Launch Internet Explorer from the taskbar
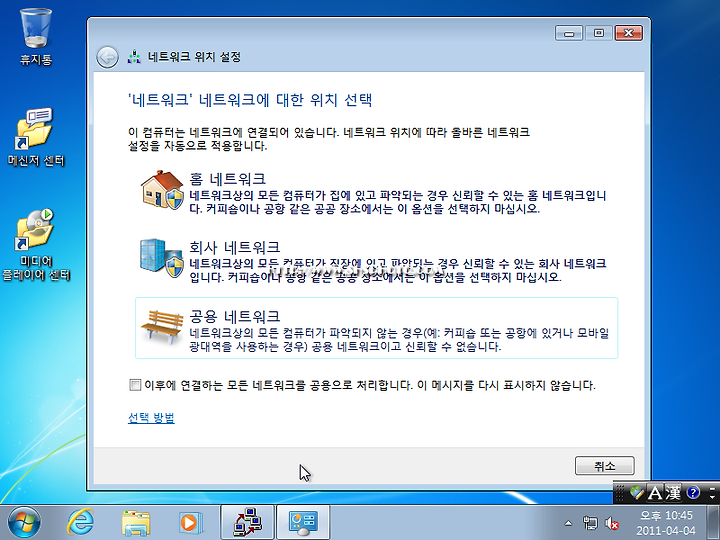 81,523
